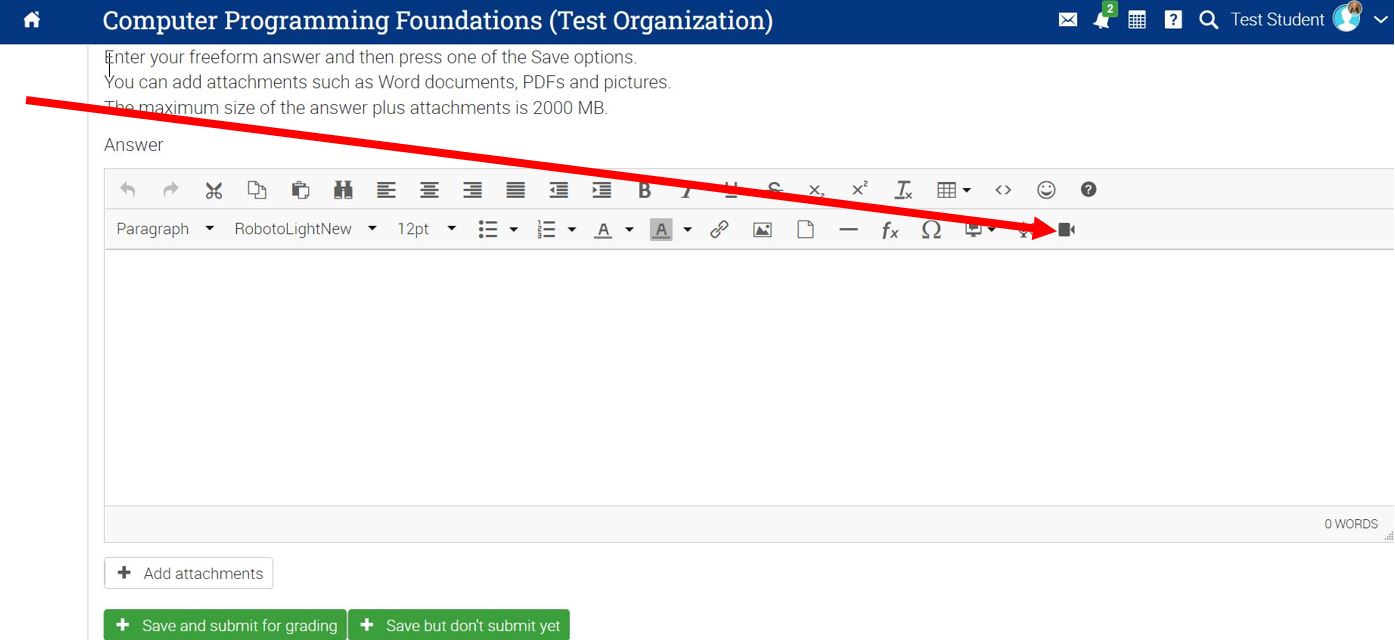Open source code view icon
The width and height of the screenshot is (1395, 640).
point(1003,190)
